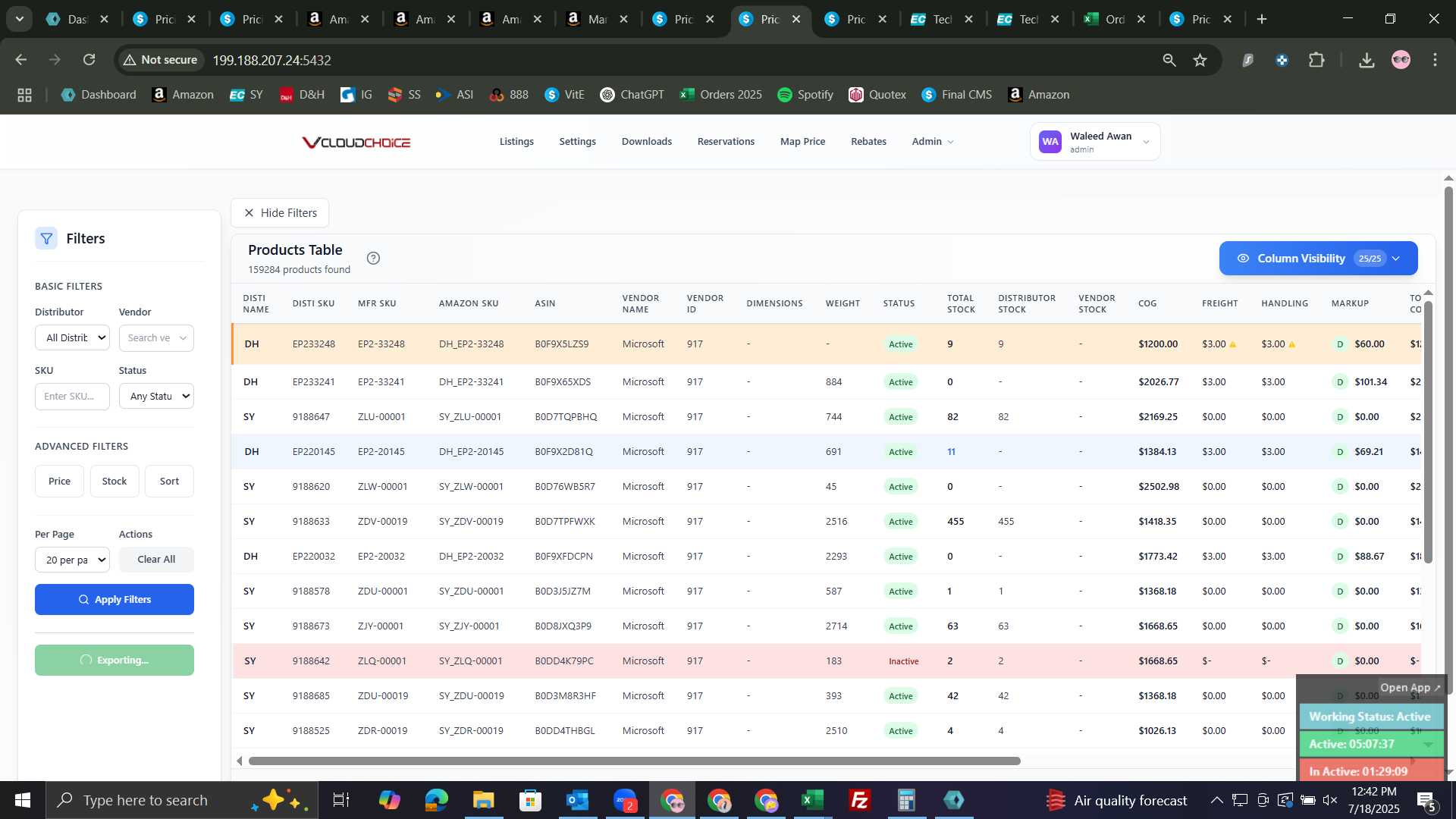Open Outlook from the taskbar
The image size is (1456, 819).
577,800
